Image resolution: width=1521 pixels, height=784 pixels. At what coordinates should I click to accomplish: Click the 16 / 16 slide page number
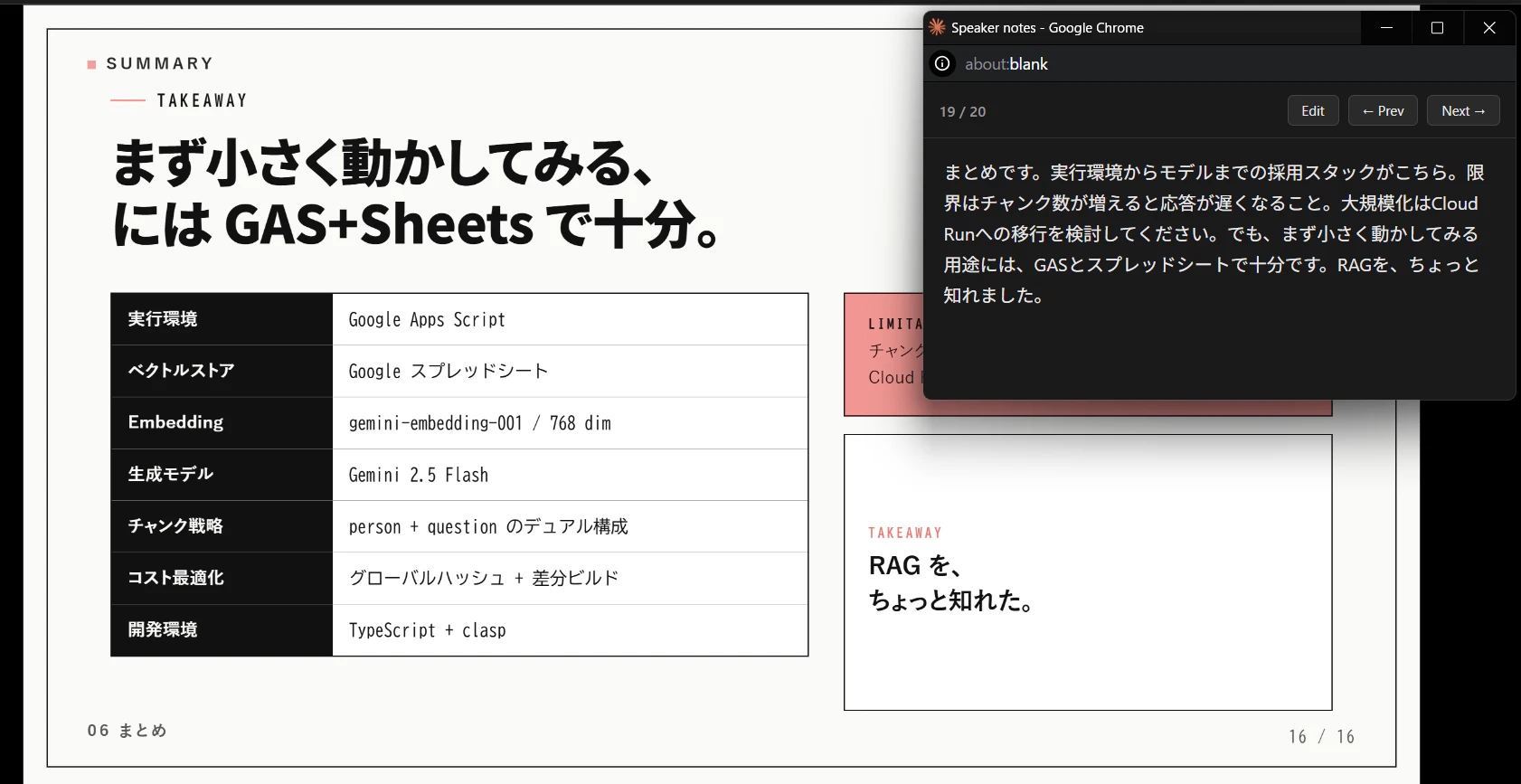tap(1322, 737)
